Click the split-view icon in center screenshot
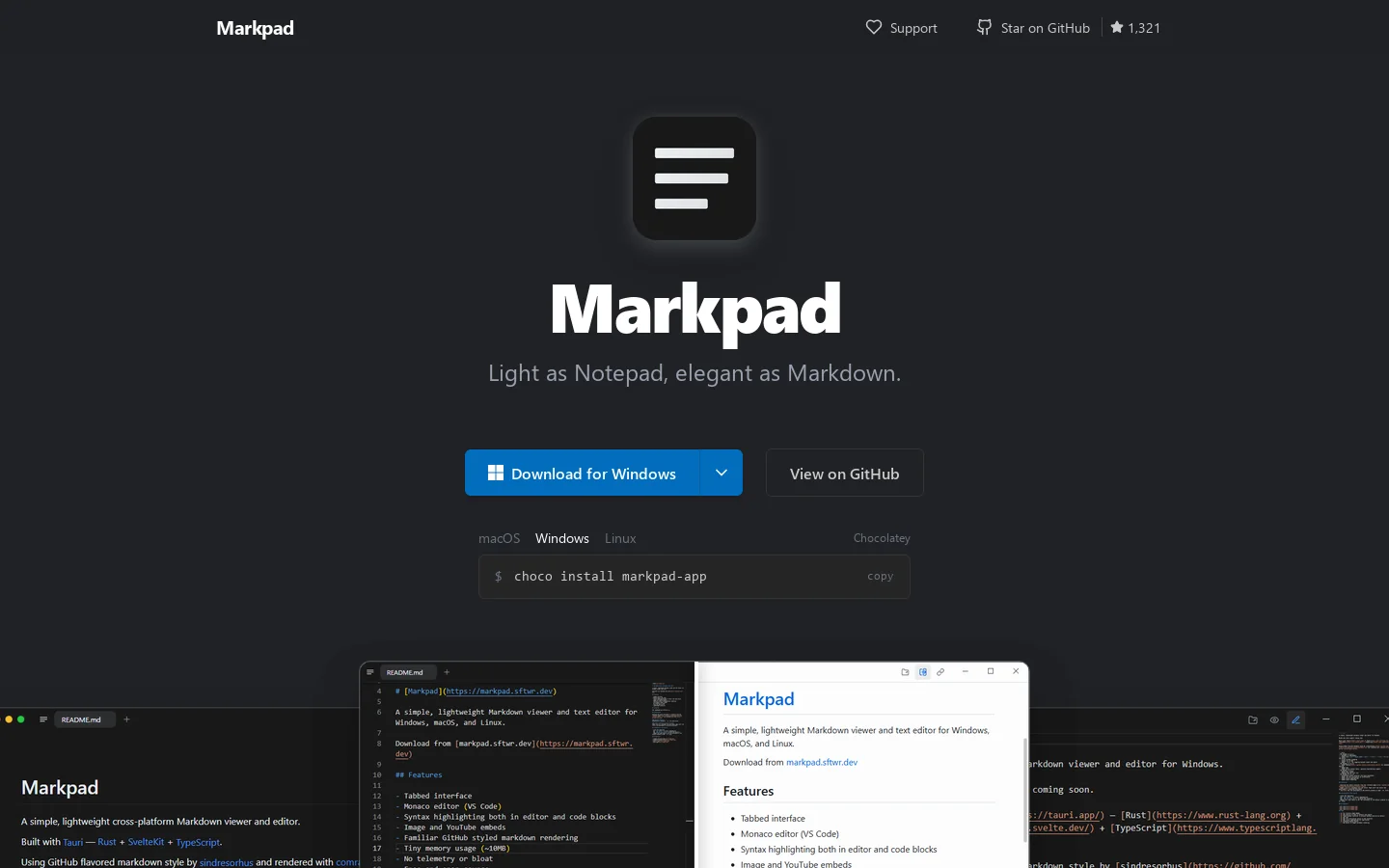This screenshot has height=868, width=1389. pos(923,672)
